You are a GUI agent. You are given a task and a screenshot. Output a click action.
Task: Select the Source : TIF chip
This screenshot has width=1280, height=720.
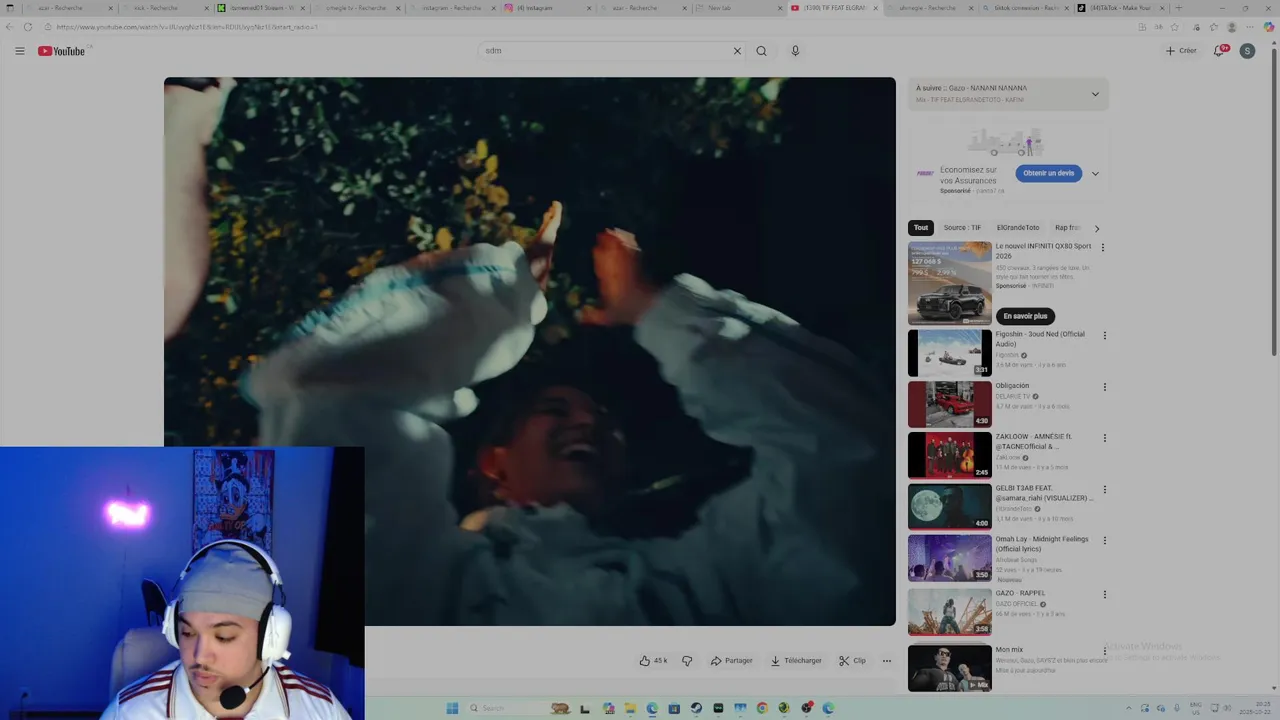coord(962,228)
